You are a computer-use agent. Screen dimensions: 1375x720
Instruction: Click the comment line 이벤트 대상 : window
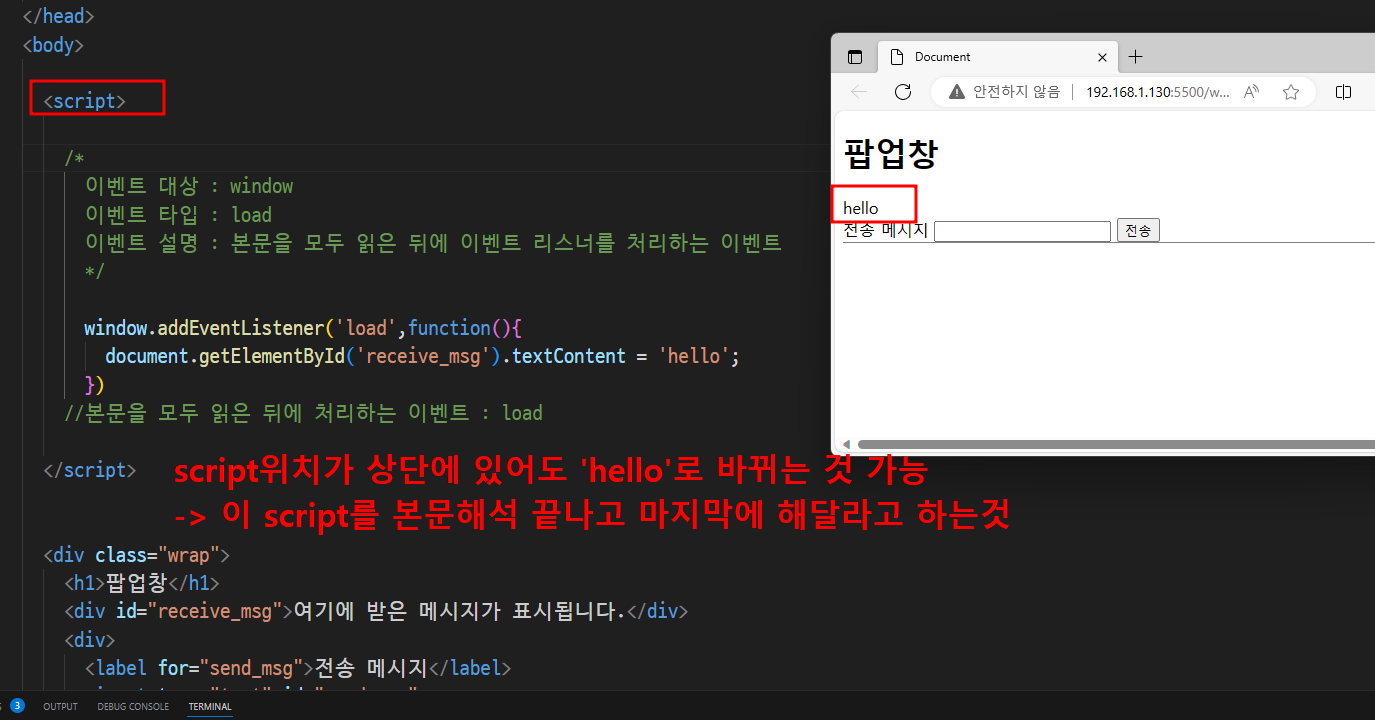(x=189, y=186)
